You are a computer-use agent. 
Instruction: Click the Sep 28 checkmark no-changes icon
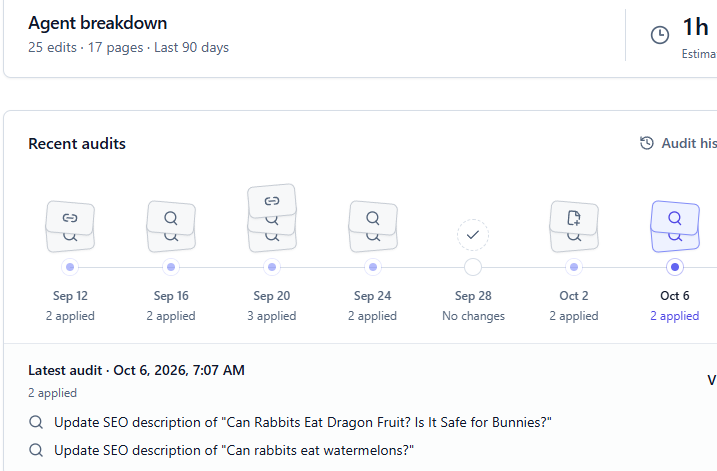tap(473, 235)
